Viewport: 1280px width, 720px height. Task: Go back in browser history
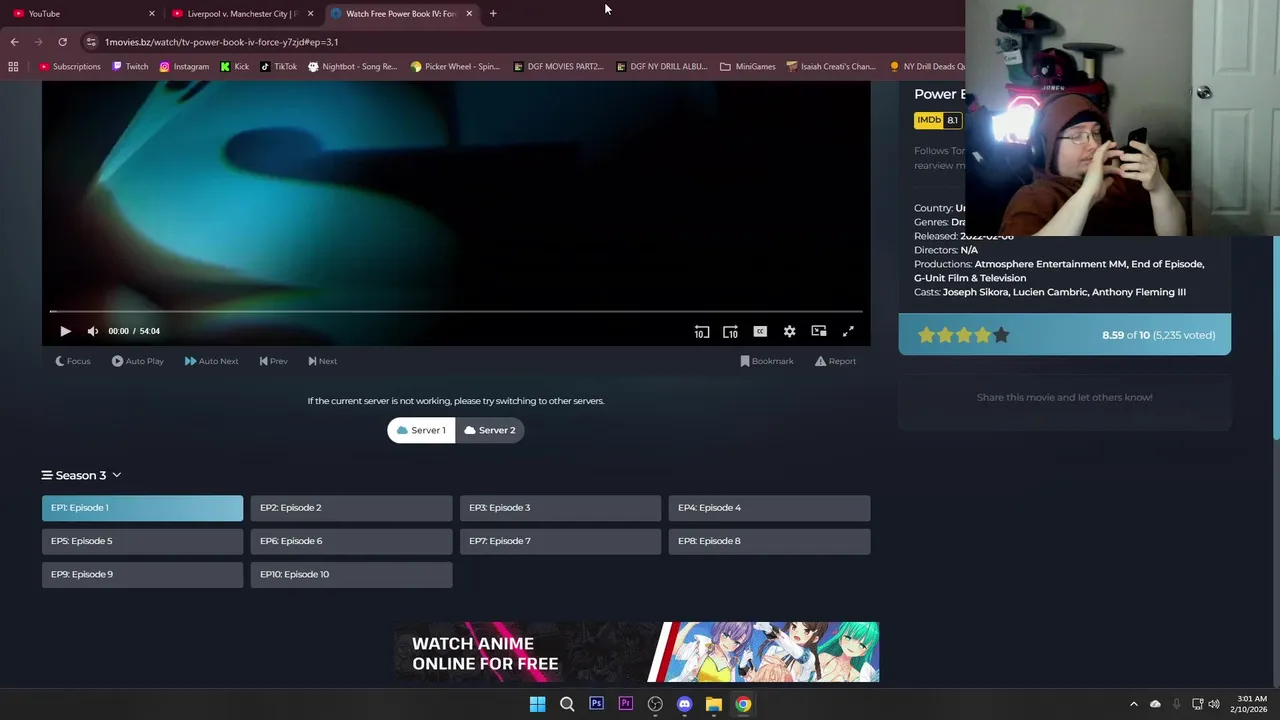point(14,42)
